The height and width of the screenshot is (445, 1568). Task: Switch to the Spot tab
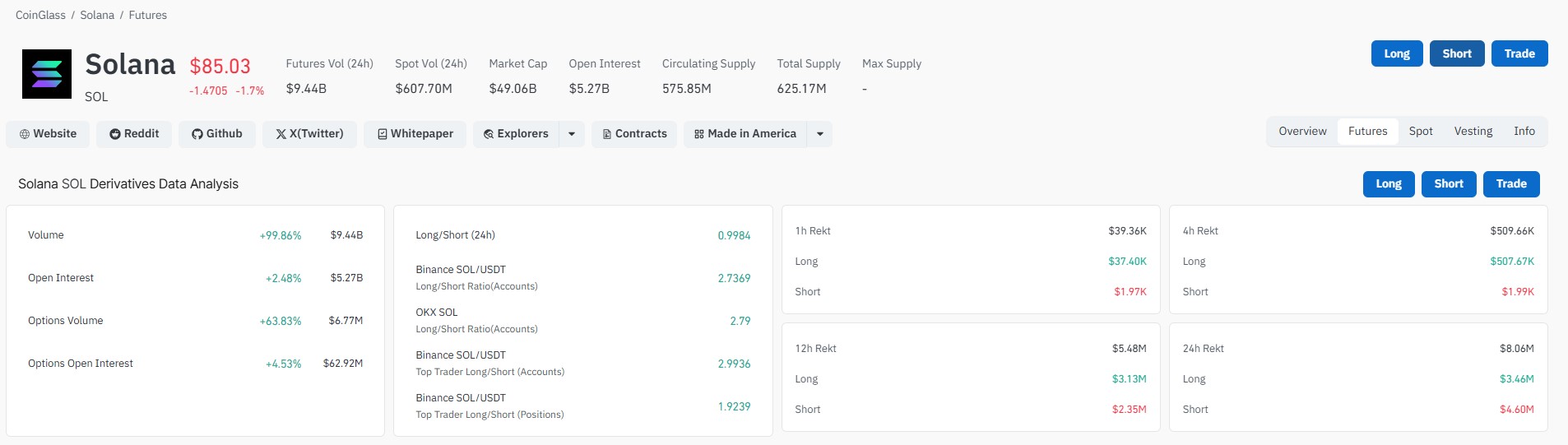1421,132
